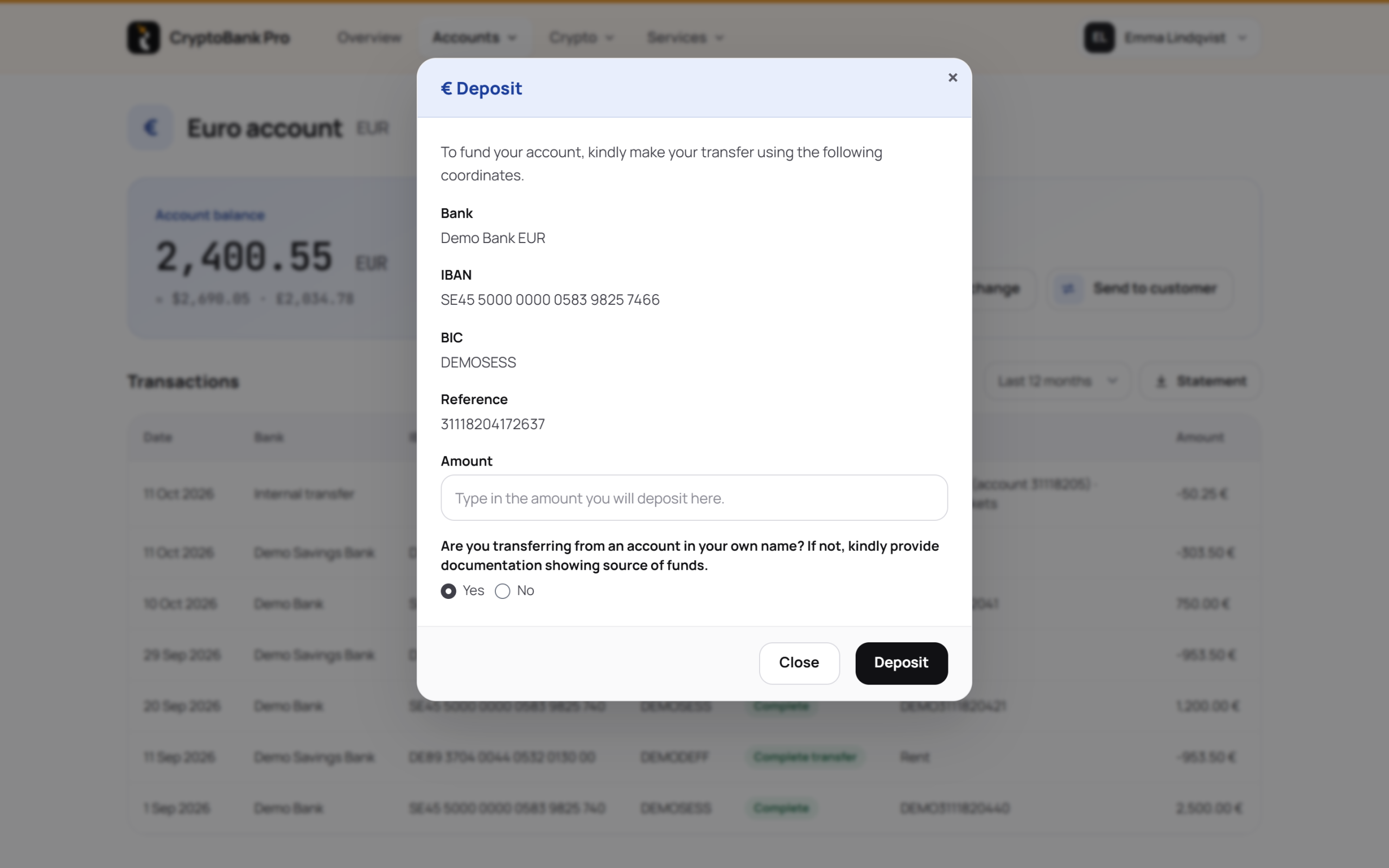The image size is (1389, 868).
Task: Select the Yes radio button
Action: click(x=448, y=591)
